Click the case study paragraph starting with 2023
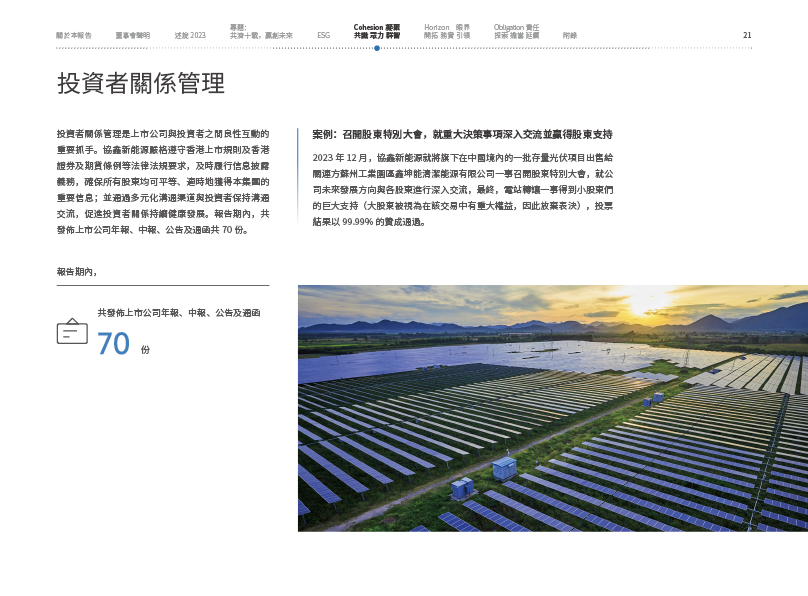 (464, 189)
